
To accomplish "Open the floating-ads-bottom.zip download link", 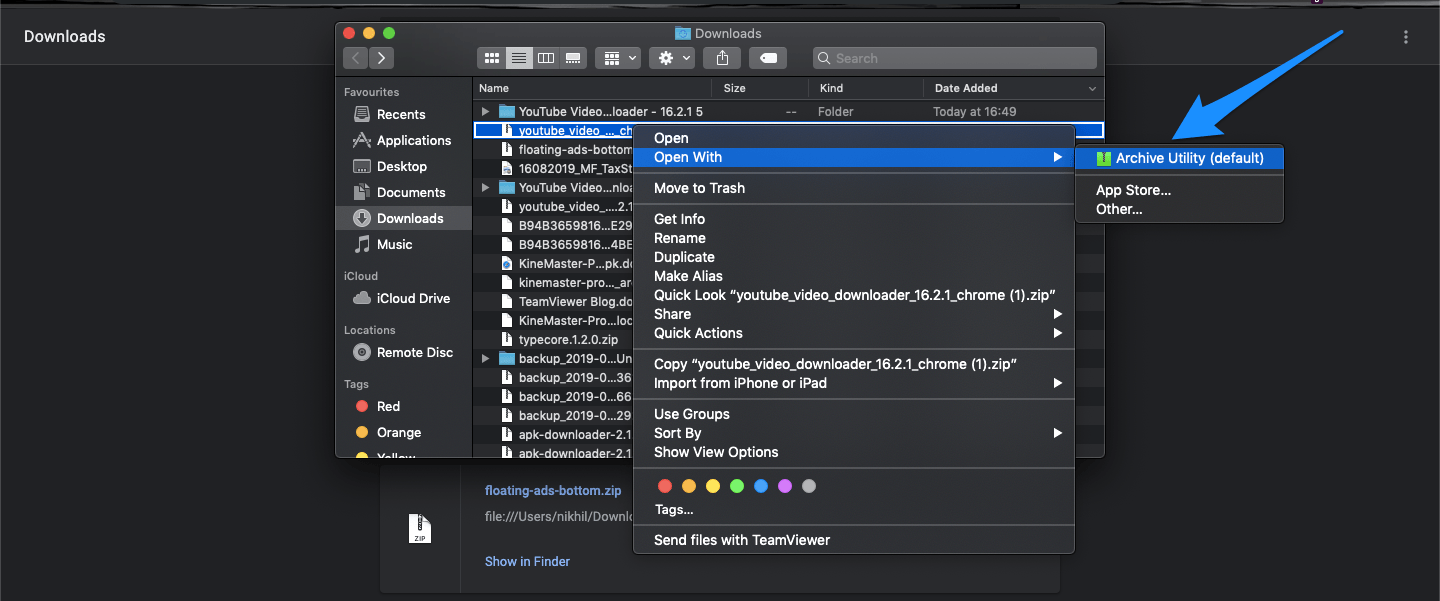I will coord(553,490).
